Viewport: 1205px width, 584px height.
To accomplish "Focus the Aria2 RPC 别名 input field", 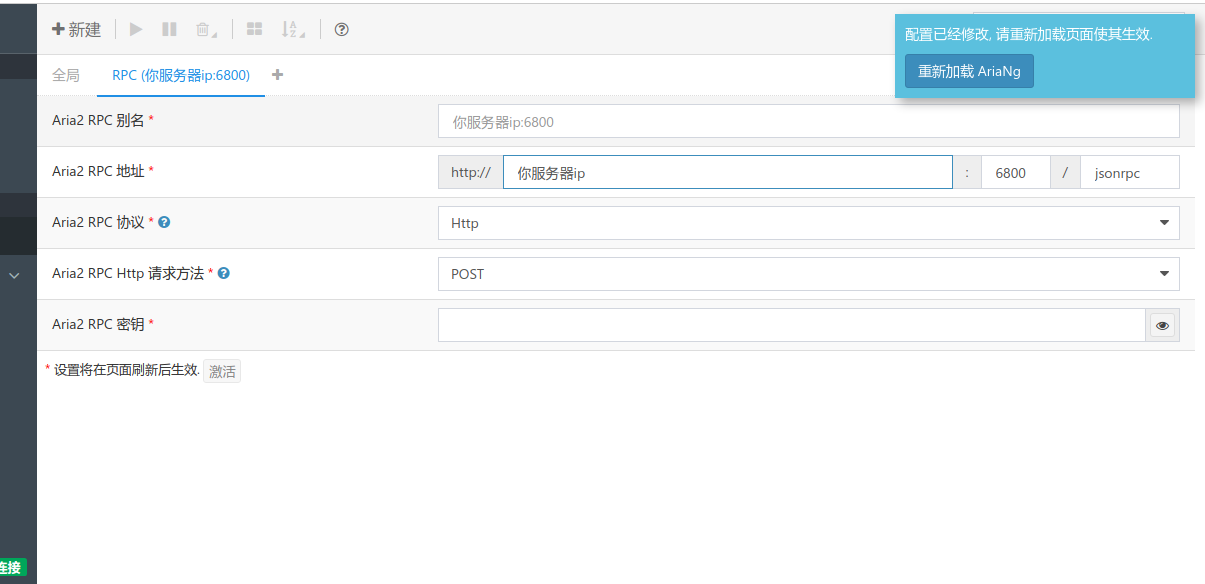I will [x=808, y=122].
